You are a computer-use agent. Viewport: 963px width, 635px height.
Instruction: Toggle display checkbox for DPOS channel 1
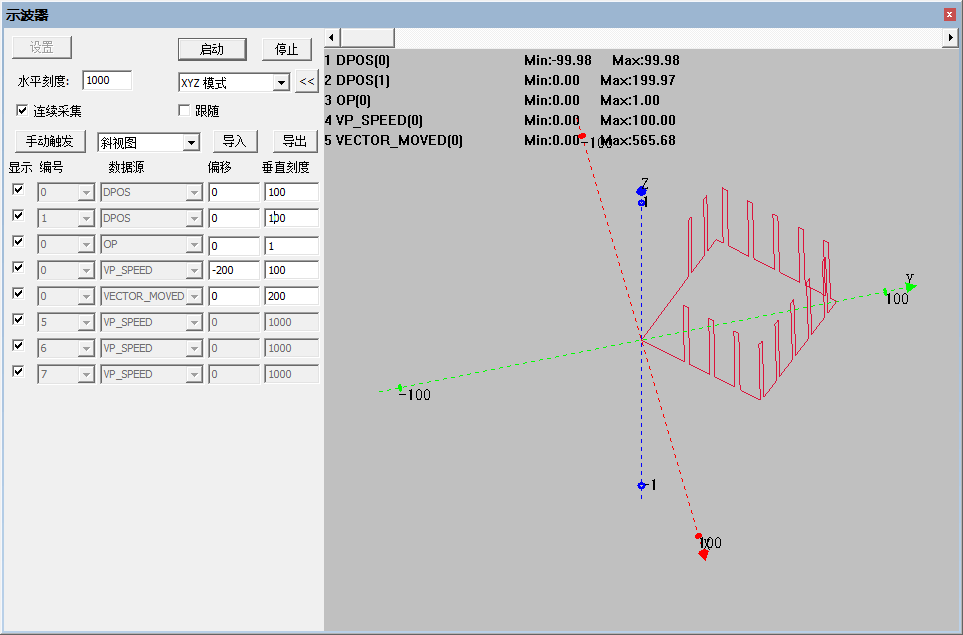[18, 216]
